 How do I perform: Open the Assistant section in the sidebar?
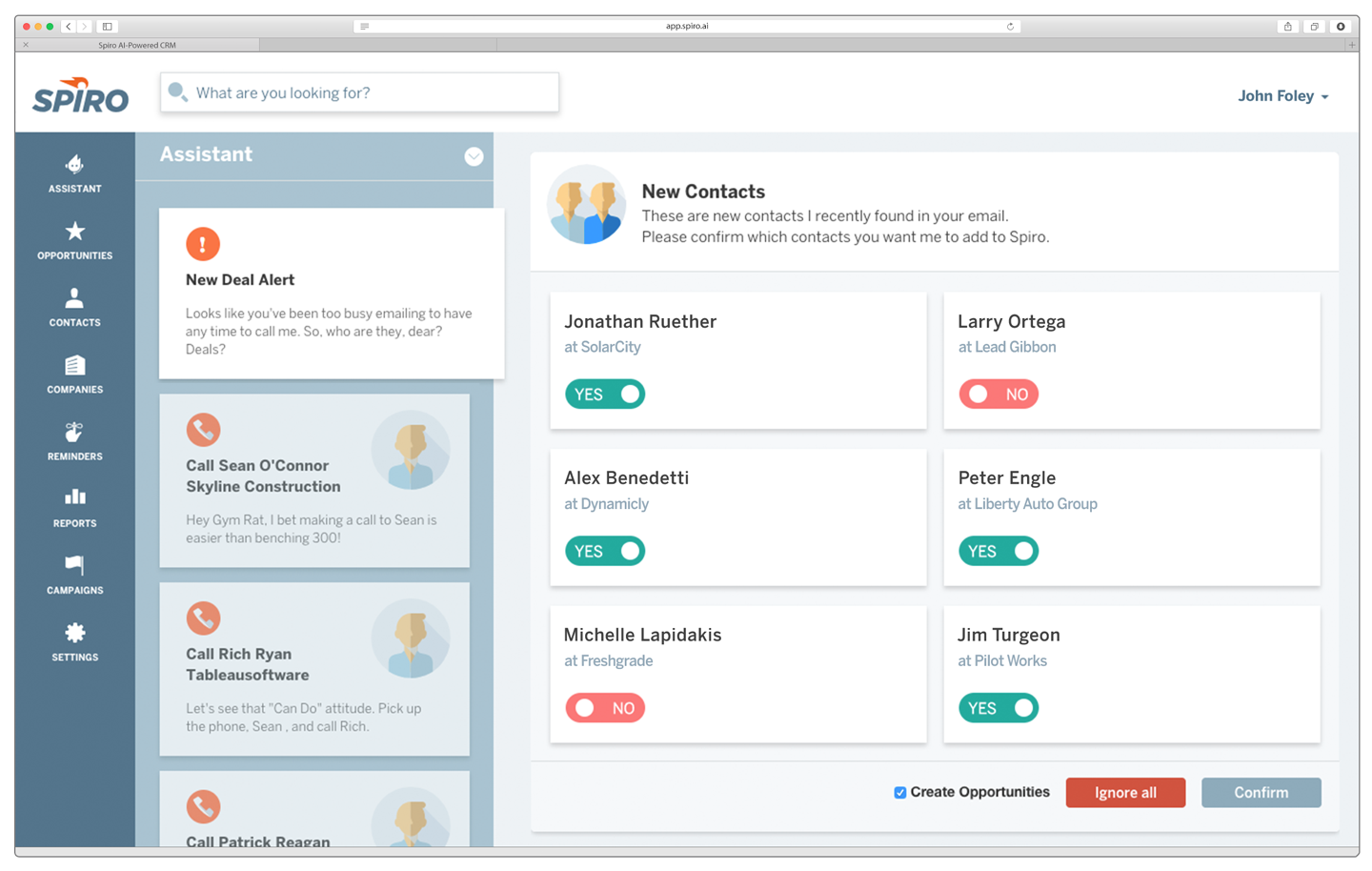[74, 173]
